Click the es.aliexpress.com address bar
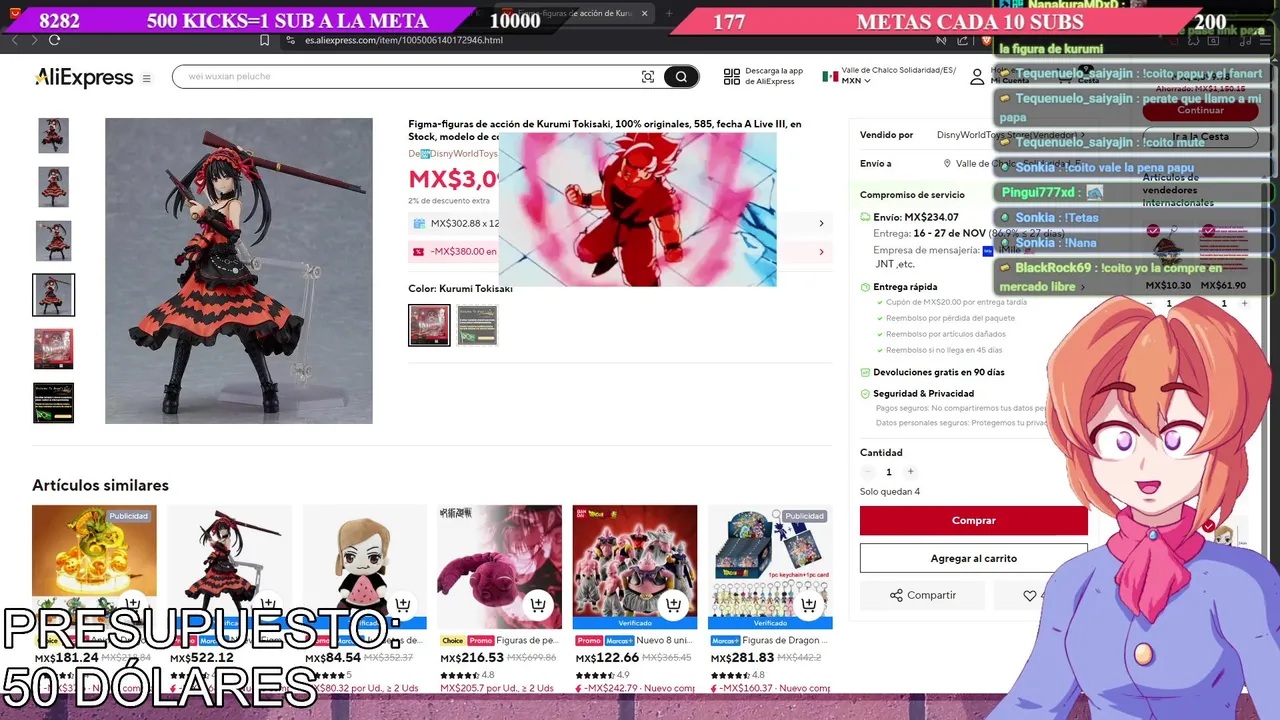The width and height of the screenshot is (1280, 720). [404, 40]
